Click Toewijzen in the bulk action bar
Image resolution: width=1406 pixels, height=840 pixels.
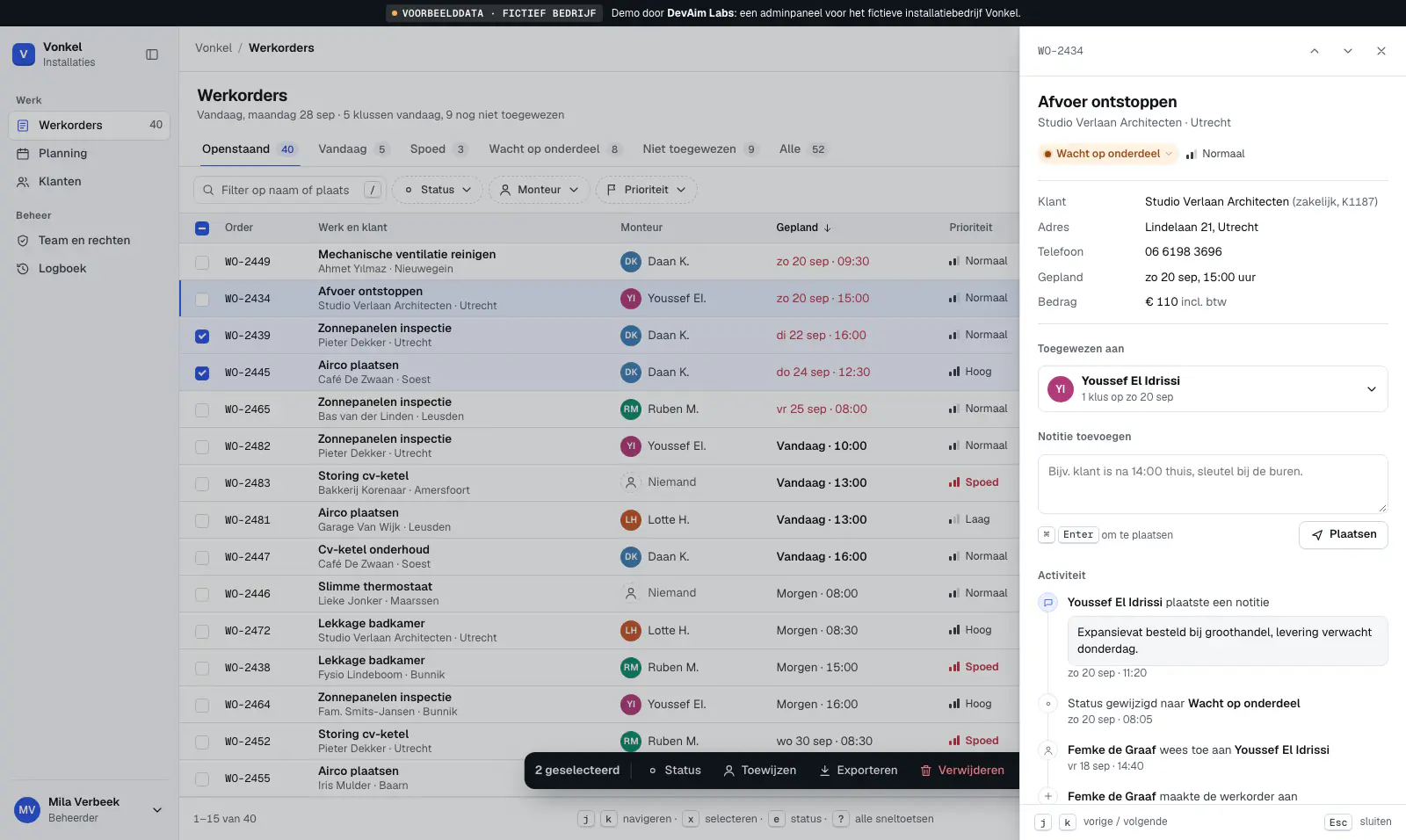tap(760, 771)
